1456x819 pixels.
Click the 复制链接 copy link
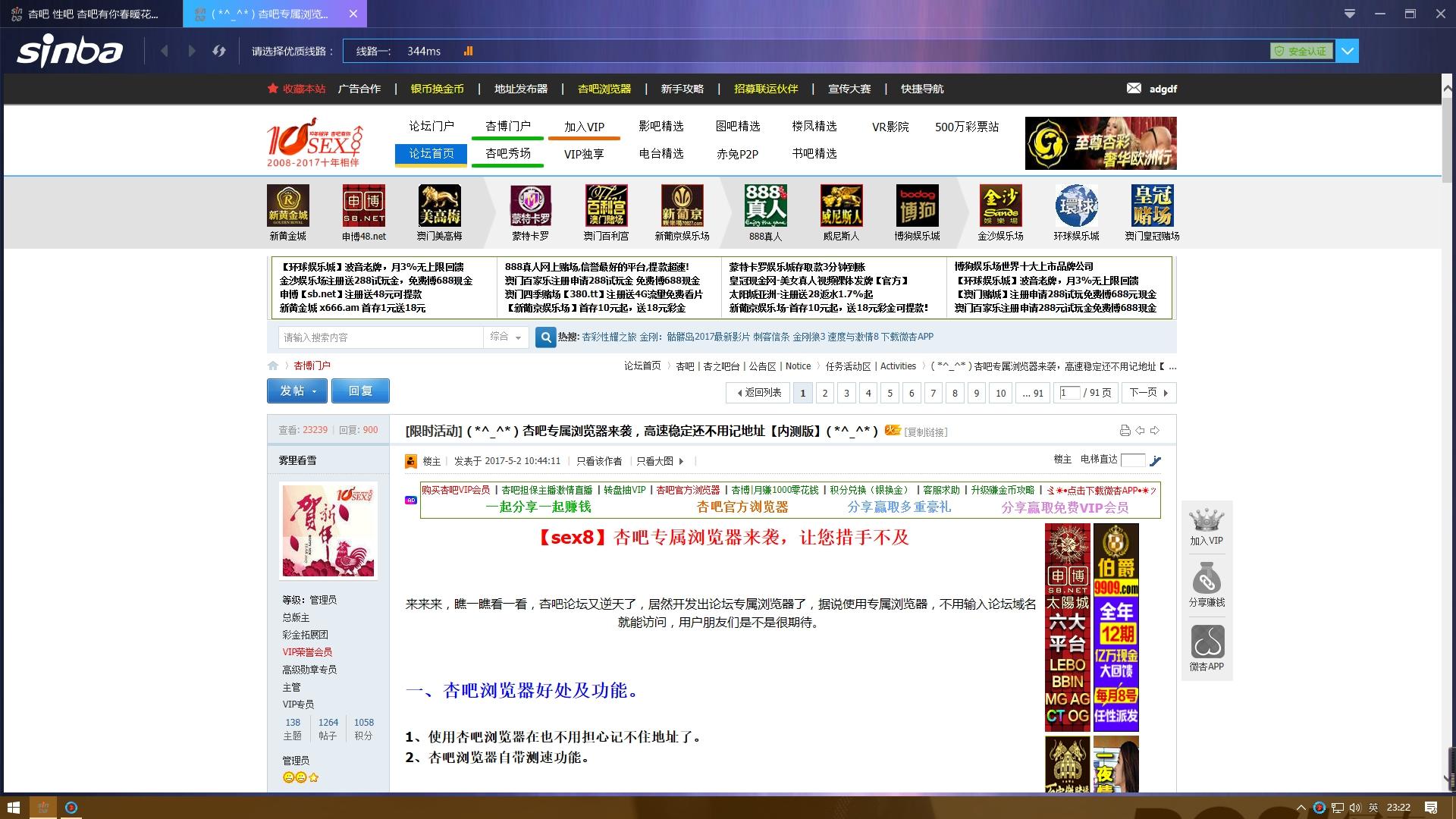(926, 432)
